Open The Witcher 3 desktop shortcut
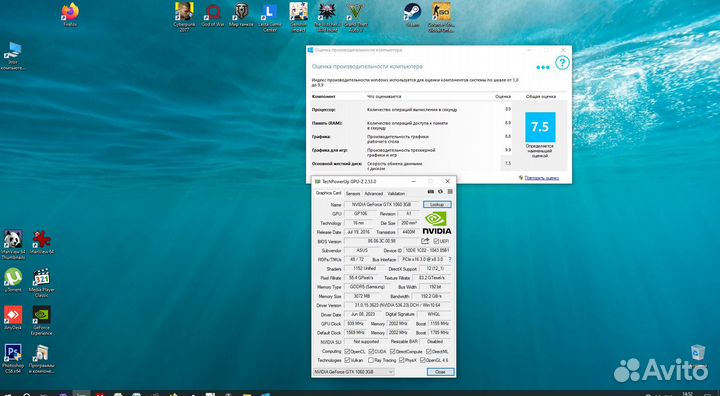 pos(327,17)
